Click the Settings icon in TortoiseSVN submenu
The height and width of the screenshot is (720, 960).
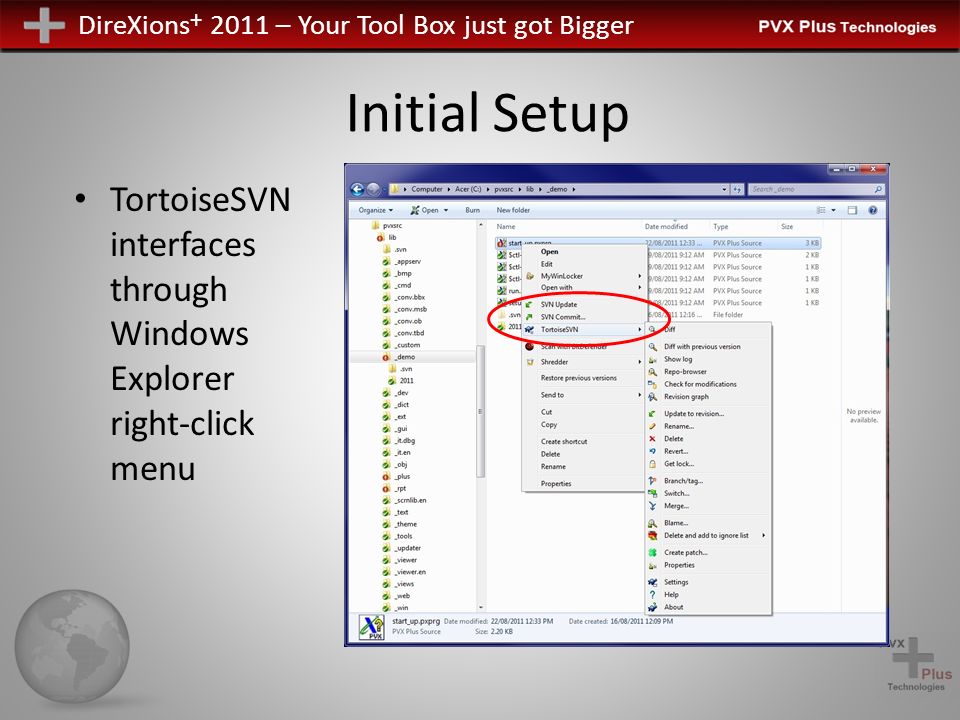click(x=653, y=582)
